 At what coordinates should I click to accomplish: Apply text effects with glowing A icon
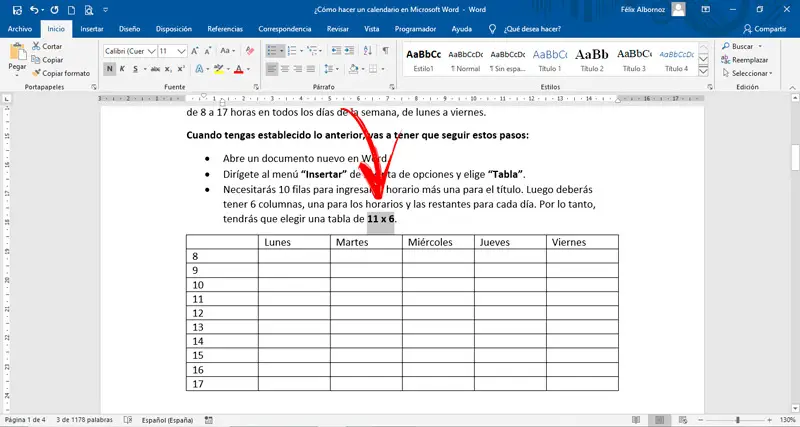click(x=199, y=69)
